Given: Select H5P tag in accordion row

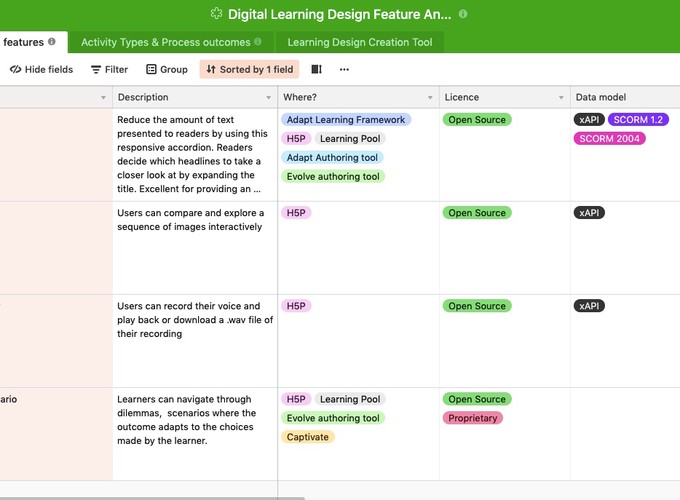Looking at the screenshot, I should pyautogui.click(x=296, y=139).
